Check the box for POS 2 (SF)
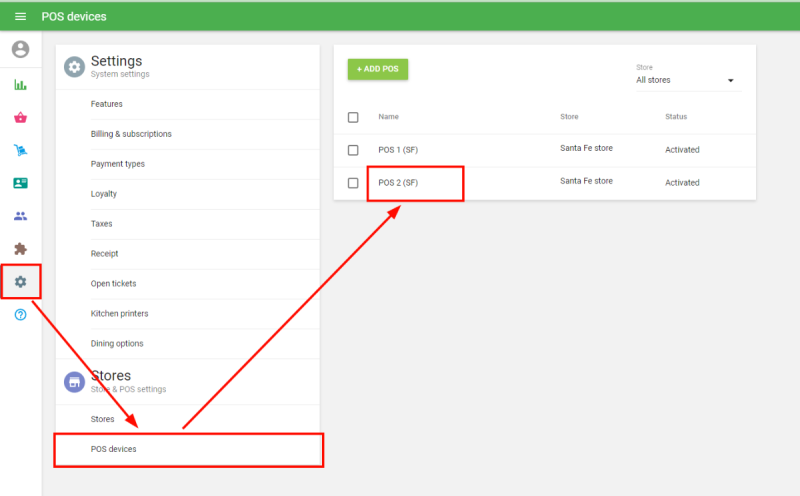 point(353,183)
